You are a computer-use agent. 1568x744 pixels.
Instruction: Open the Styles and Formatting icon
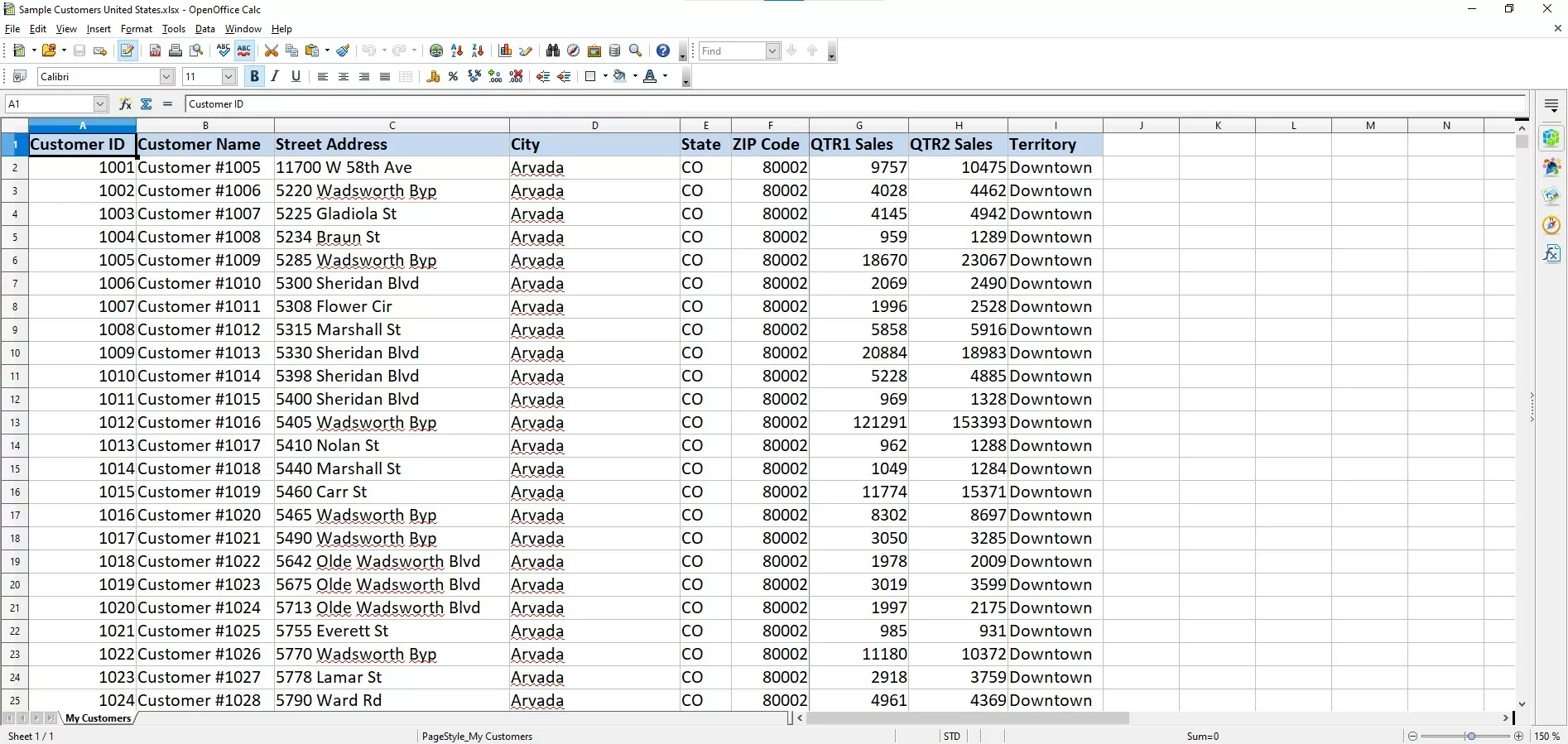click(19, 76)
